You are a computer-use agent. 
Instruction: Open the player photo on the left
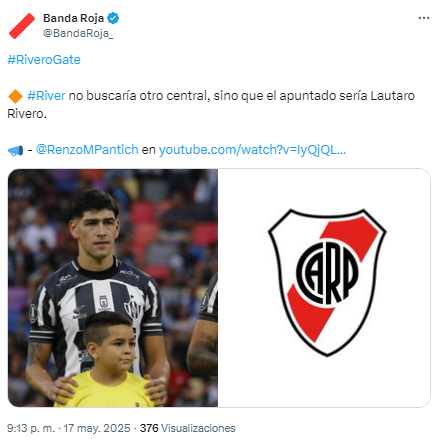(113, 288)
